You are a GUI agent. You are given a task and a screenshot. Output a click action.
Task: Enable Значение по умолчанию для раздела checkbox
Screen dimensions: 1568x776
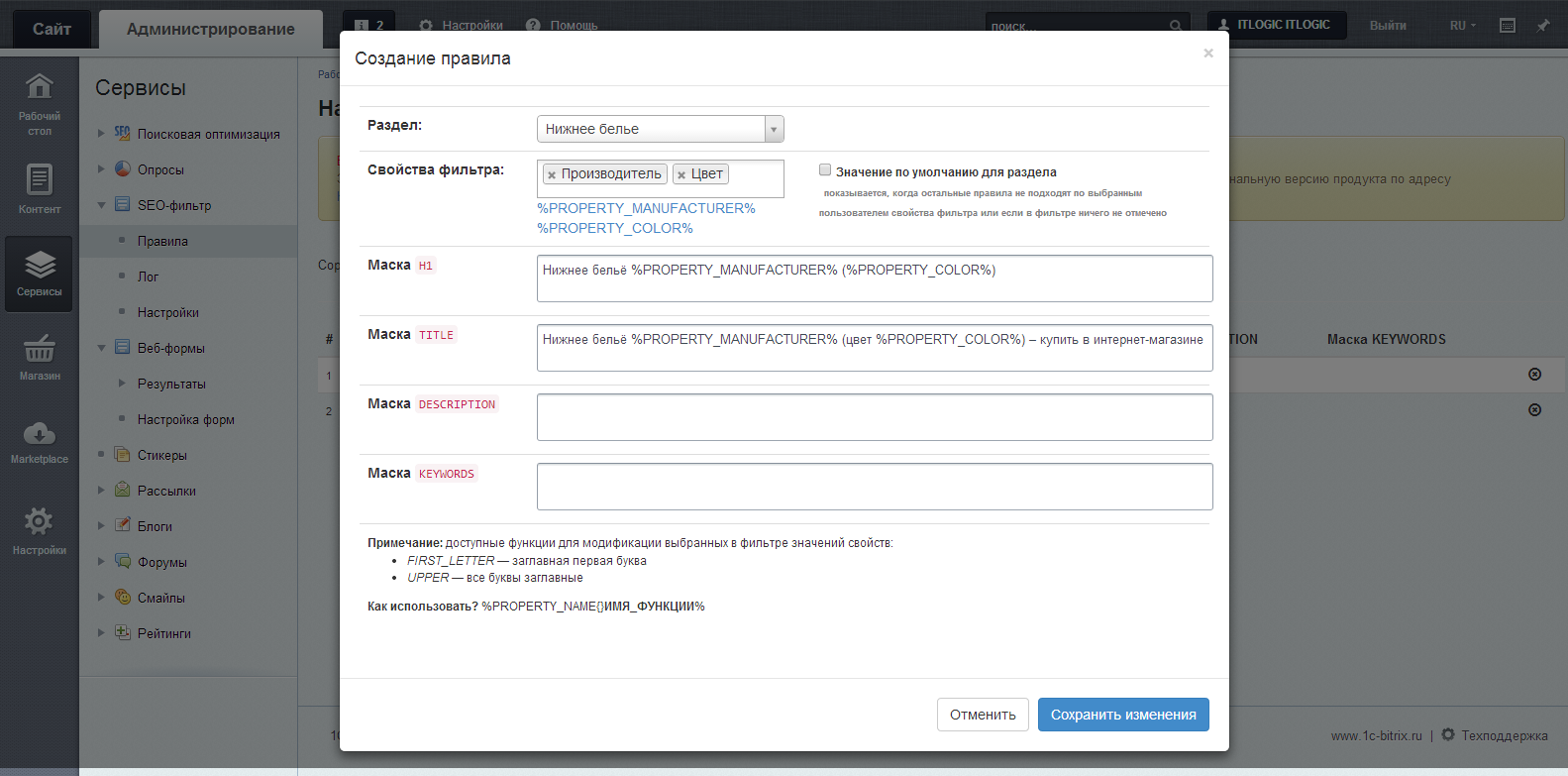click(x=825, y=169)
